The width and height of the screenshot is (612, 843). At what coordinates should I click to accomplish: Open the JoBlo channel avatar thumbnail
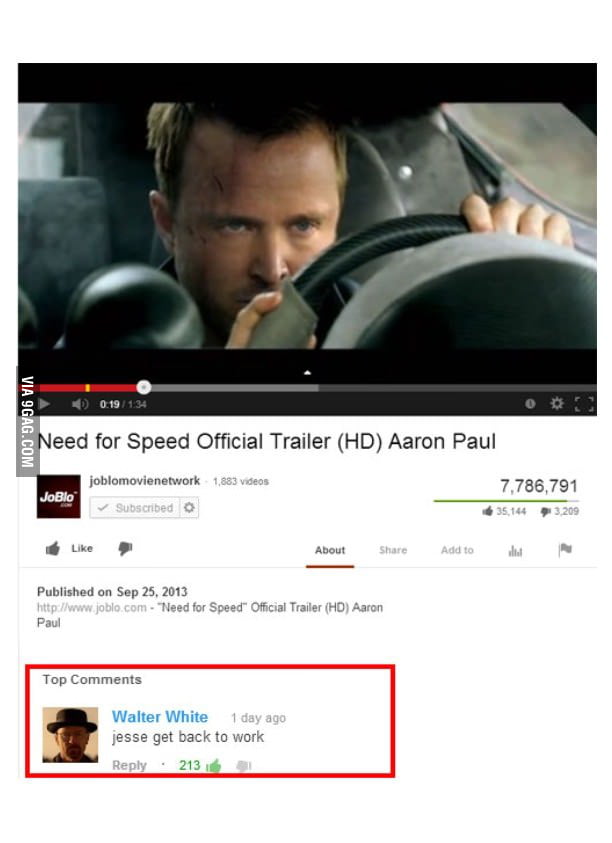coord(59,496)
